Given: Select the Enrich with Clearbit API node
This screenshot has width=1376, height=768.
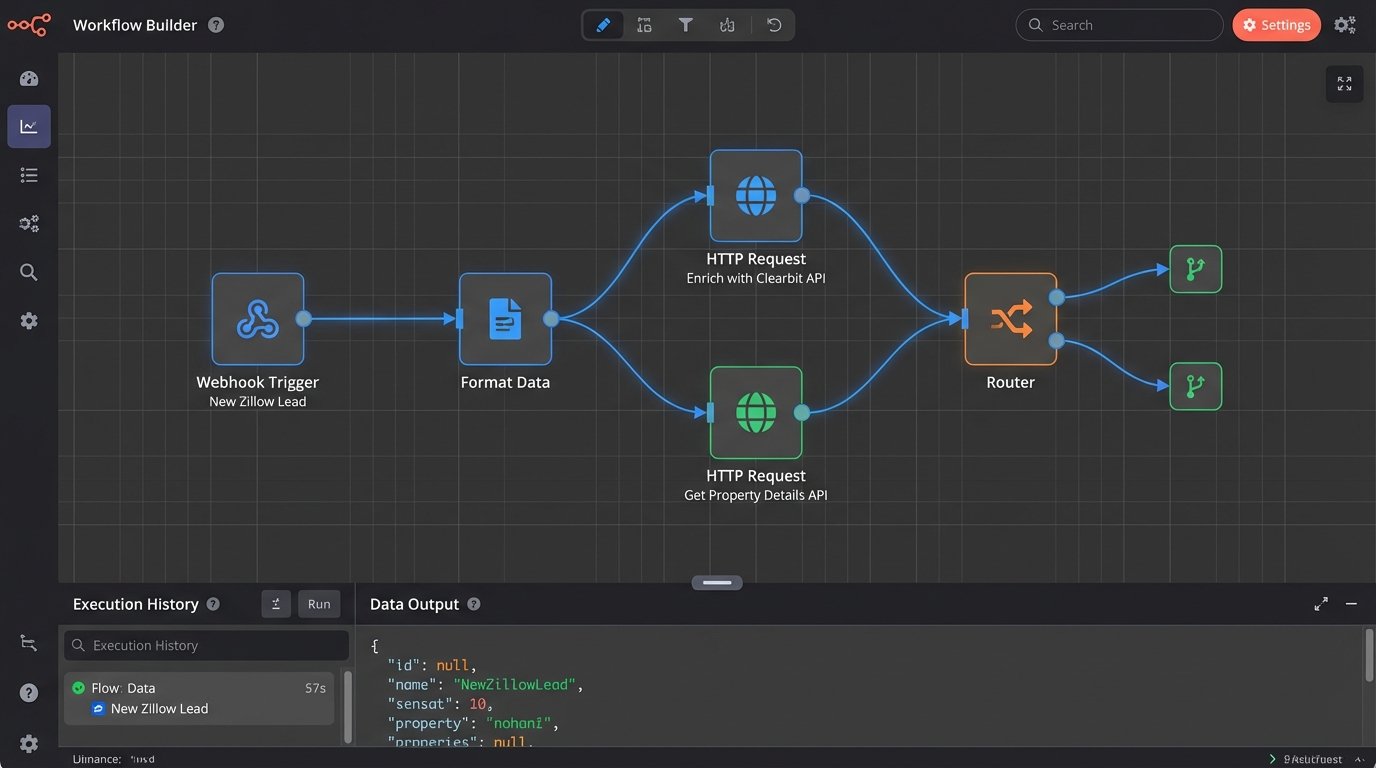Looking at the screenshot, I should (x=756, y=196).
